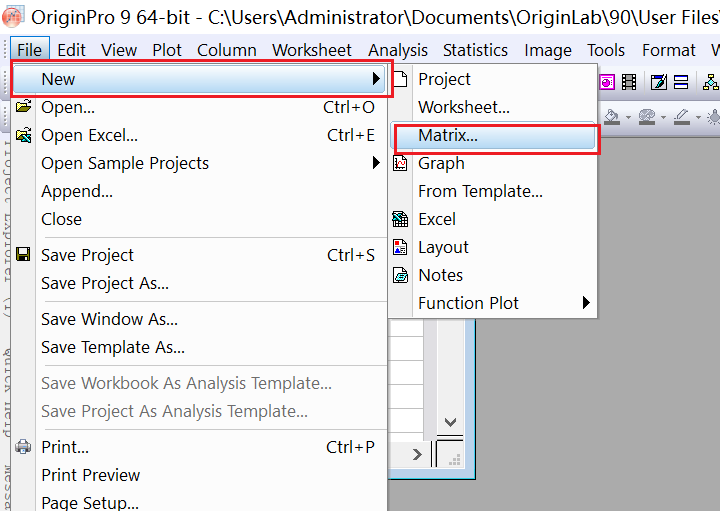The width and height of the screenshot is (720, 511).
Task: Open the Format menu
Action: [669, 50]
